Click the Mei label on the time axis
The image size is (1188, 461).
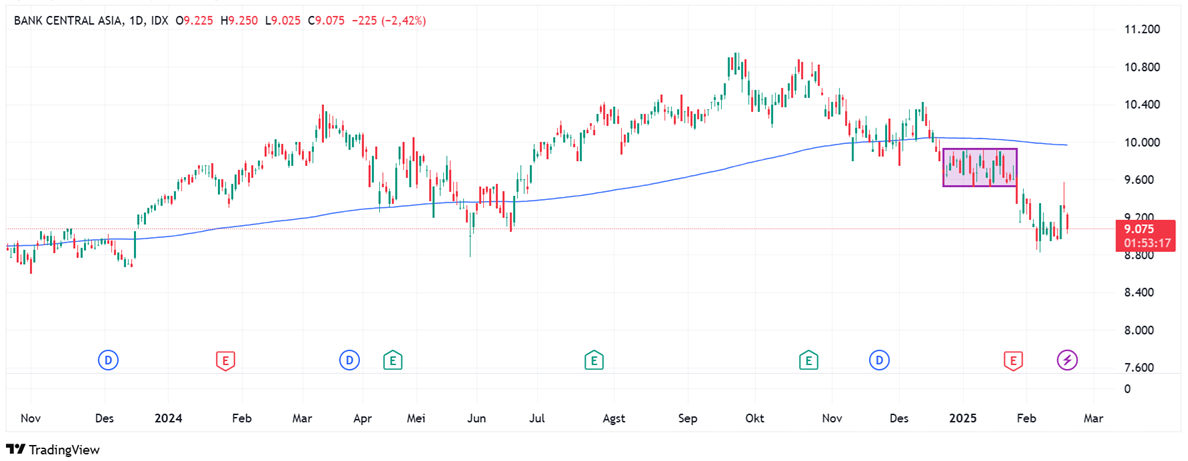417,418
